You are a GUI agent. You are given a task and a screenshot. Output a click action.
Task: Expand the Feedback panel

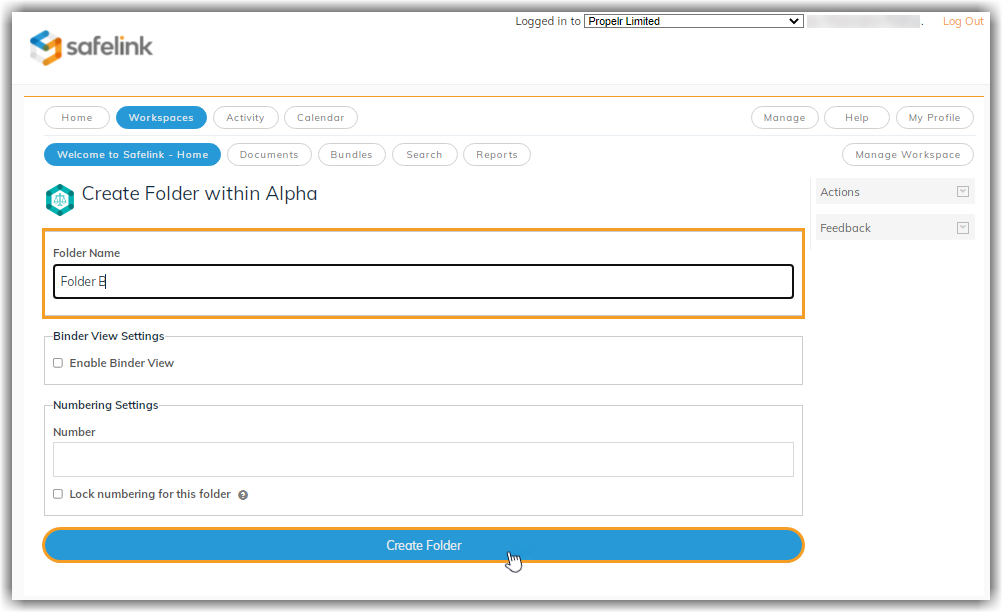coord(961,227)
